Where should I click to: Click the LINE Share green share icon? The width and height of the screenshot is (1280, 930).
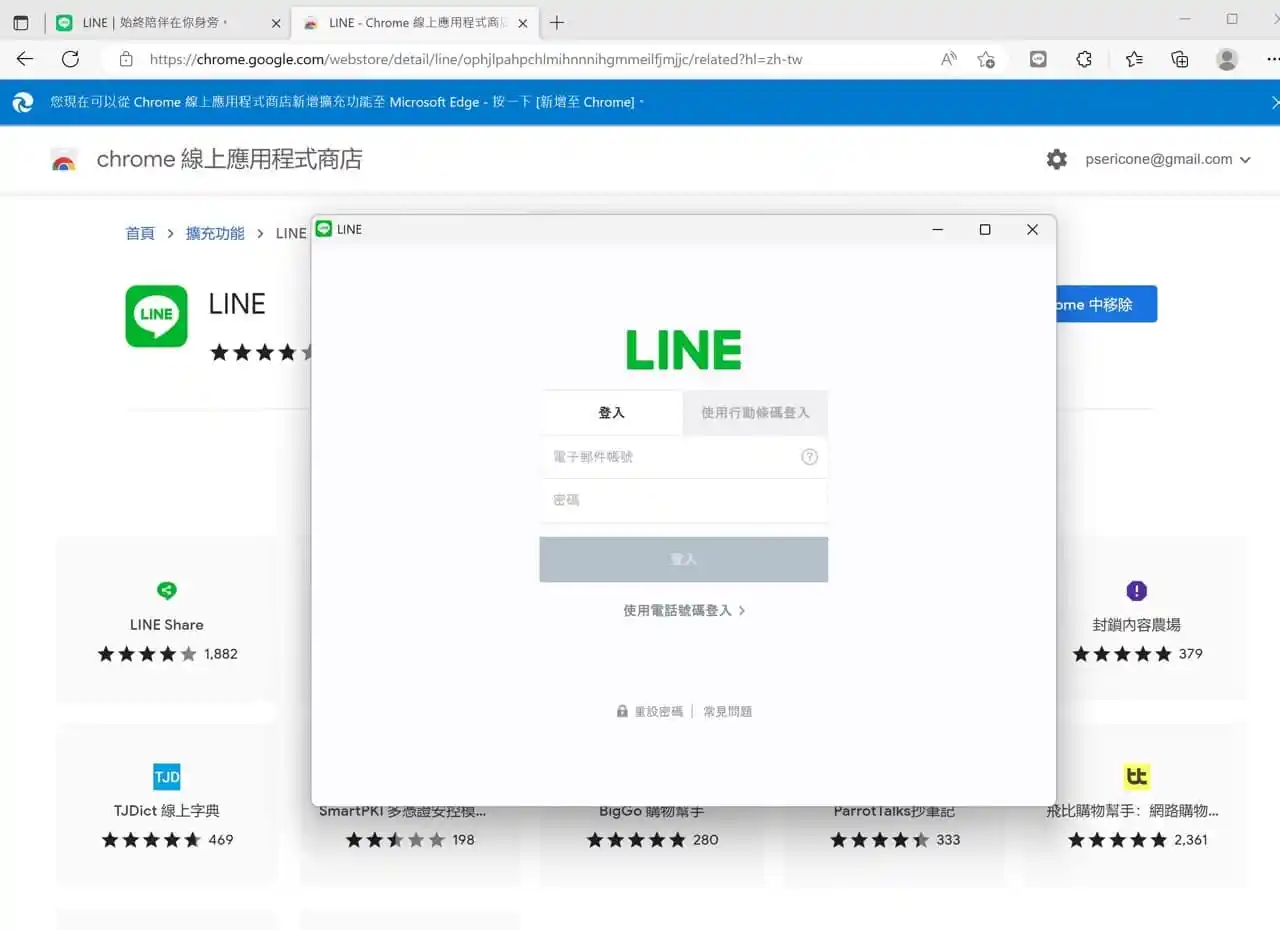point(167,591)
